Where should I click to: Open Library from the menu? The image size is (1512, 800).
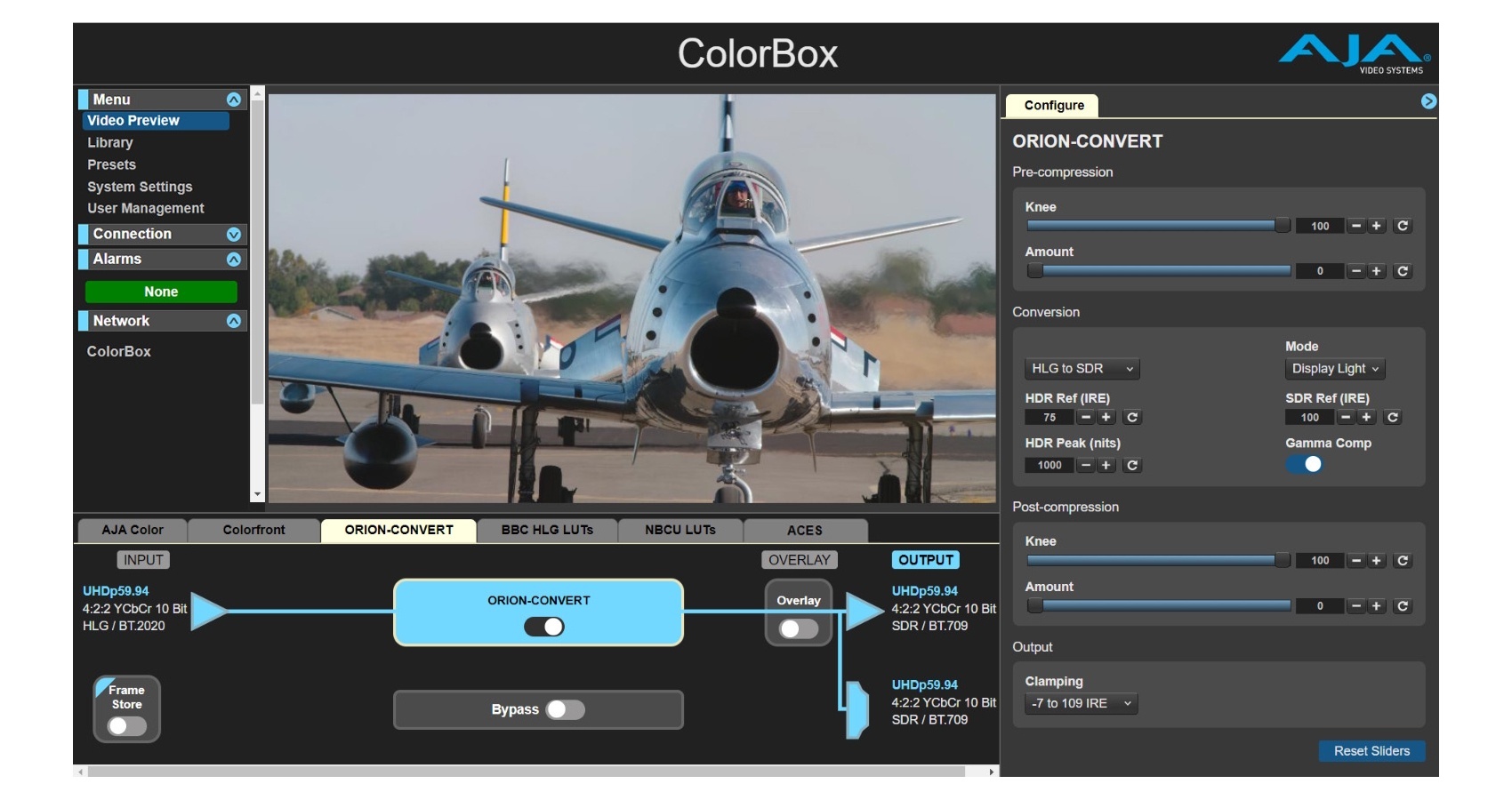110,142
